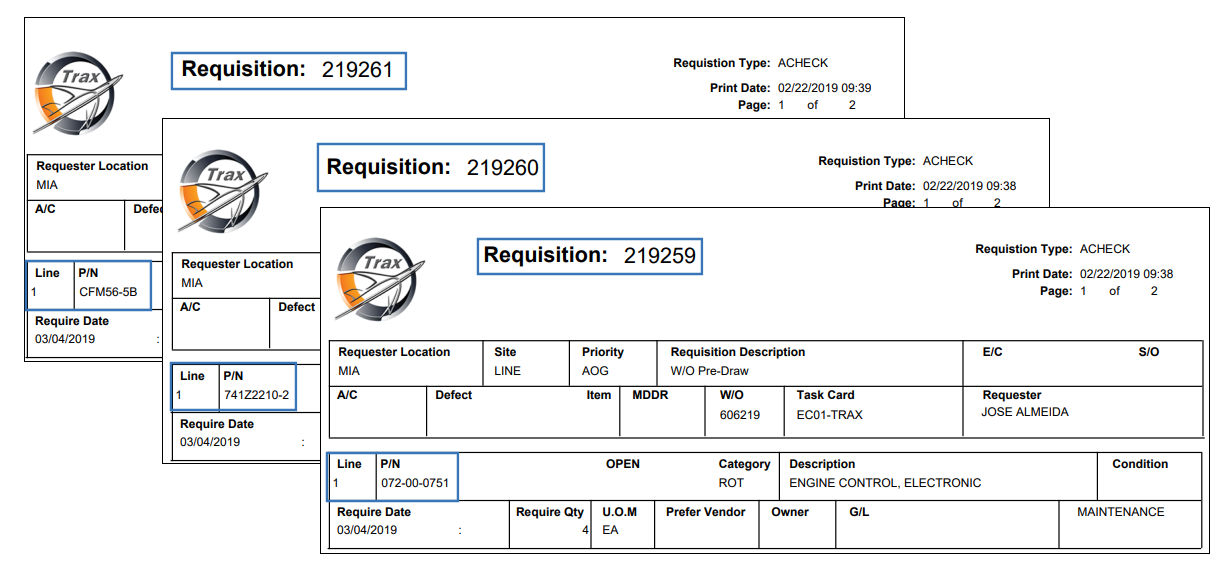
Task: Click part number 072-00-0751
Action: 415,483
